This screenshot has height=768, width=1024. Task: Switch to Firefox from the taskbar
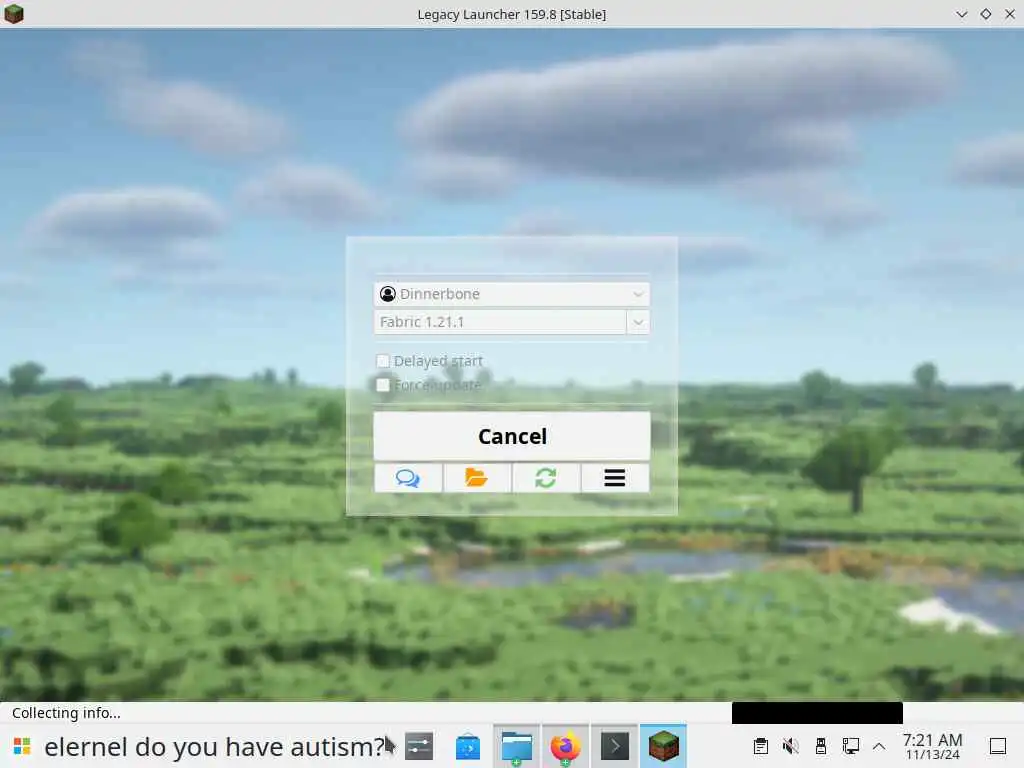(x=566, y=746)
